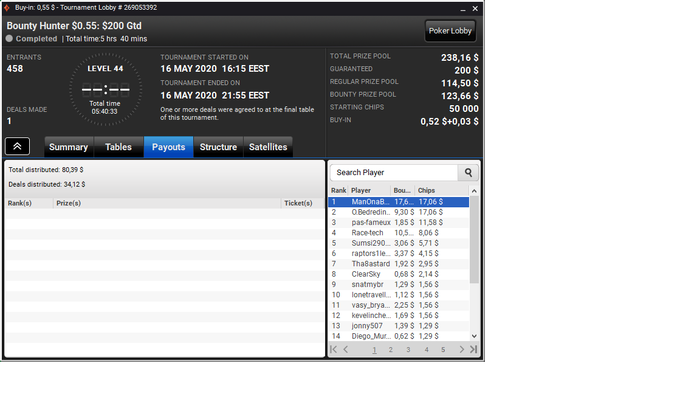This screenshot has height=394, width=700.
Task: Select player jonny507 row
Action: coord(399,326)
